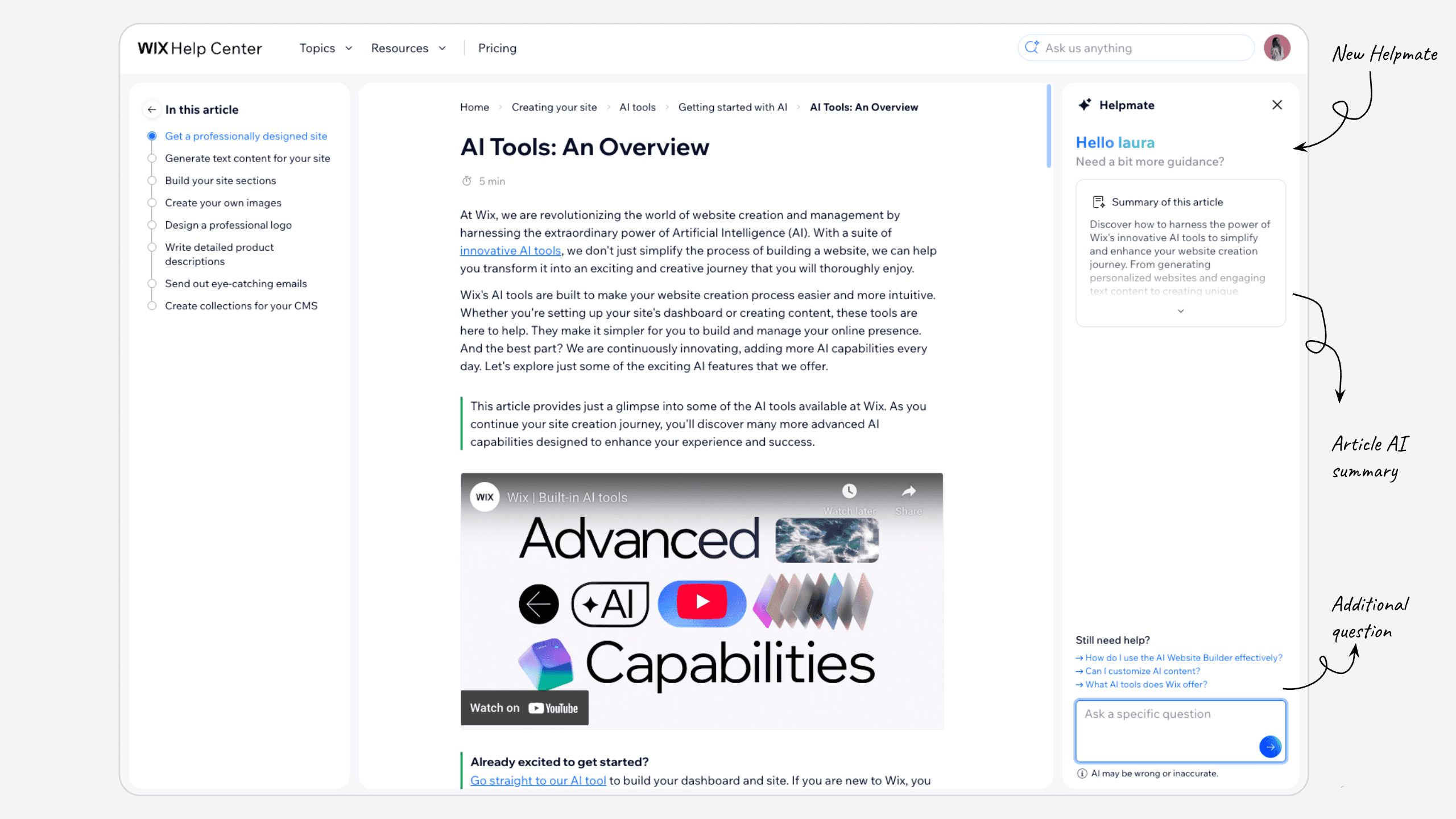Click the user profile avatar
The image size is (1456, 819).
pos(1277,48)
